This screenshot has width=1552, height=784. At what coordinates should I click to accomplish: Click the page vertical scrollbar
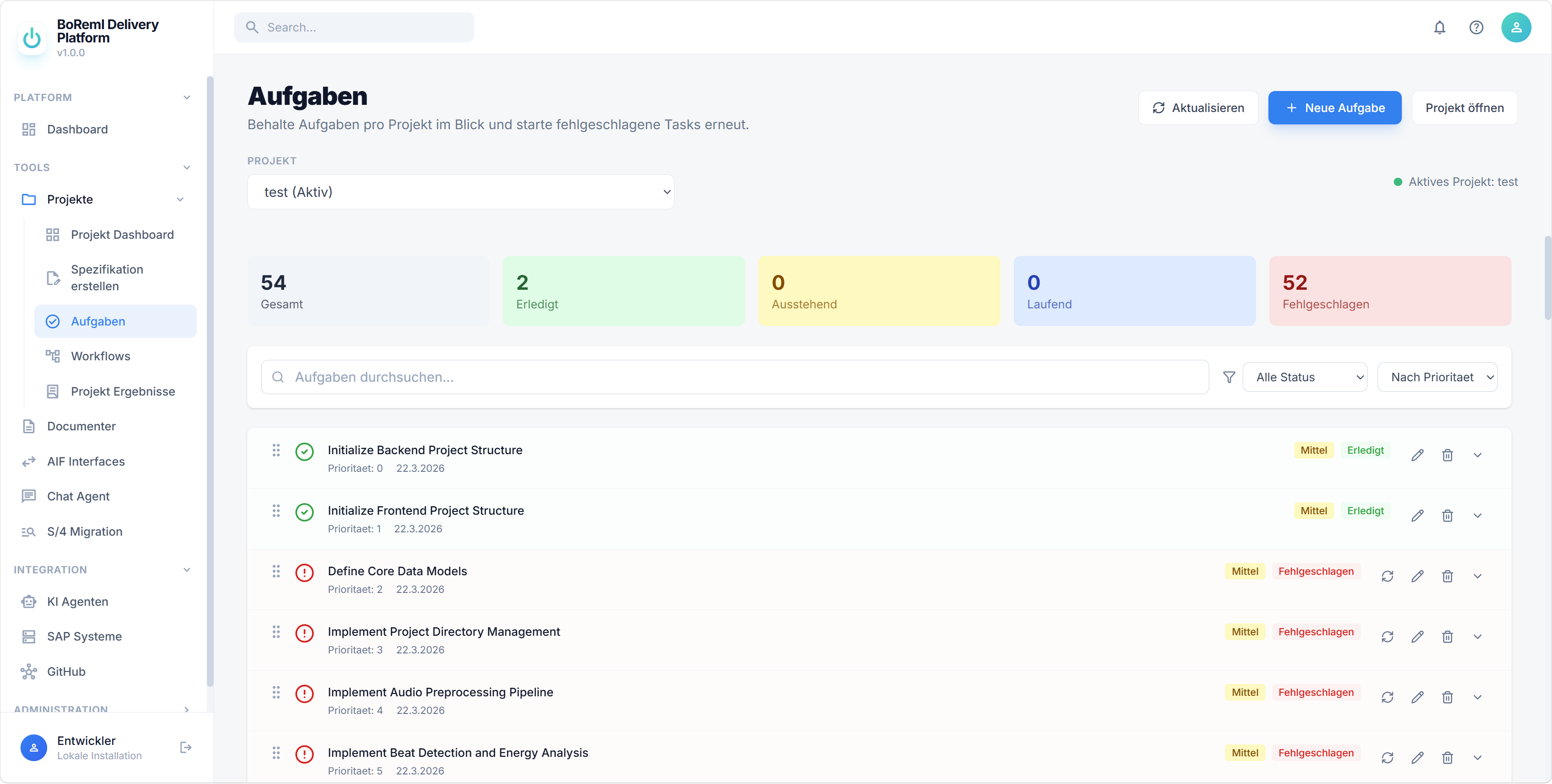pyautogui.click(x=1547, y=278)
